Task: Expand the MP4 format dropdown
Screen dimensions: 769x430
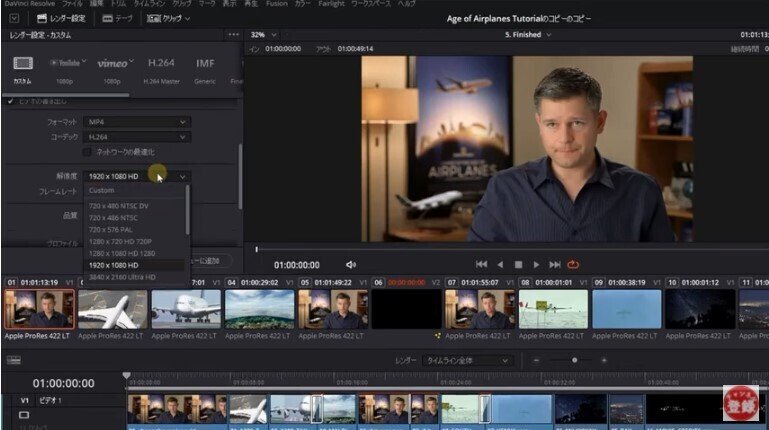Action: click(136, 122)
